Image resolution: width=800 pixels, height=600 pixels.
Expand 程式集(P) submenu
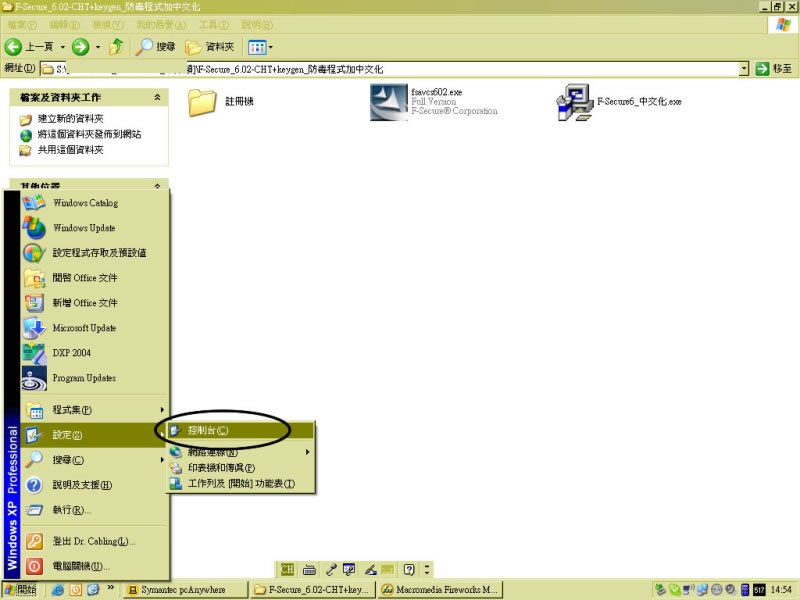pyautogui.click(x=94, y=410)
